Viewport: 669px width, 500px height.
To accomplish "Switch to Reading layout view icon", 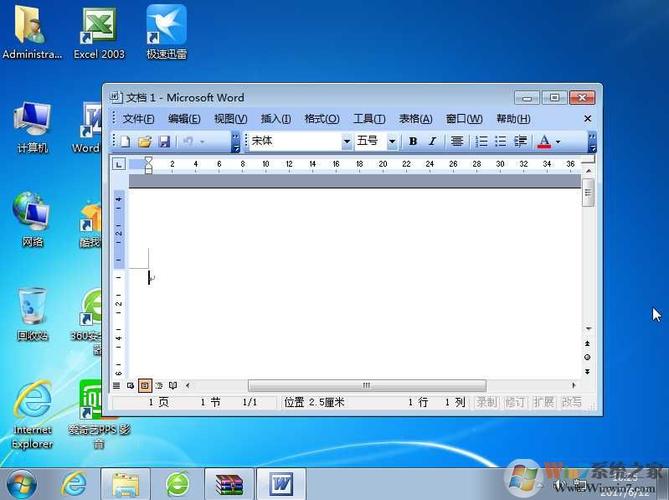I will 173,386.
